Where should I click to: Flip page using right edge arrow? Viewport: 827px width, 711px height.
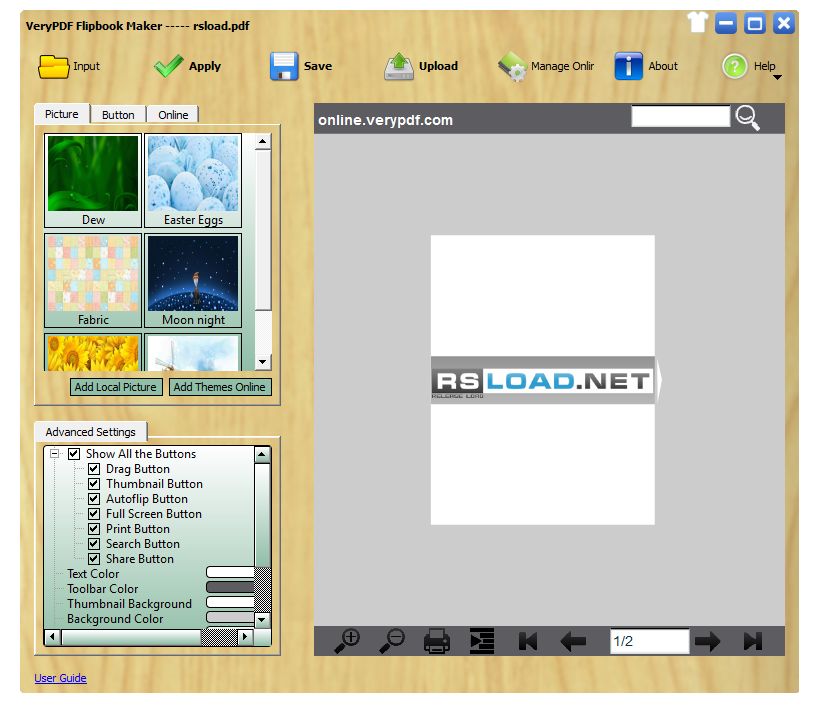[x=658, y=380]
